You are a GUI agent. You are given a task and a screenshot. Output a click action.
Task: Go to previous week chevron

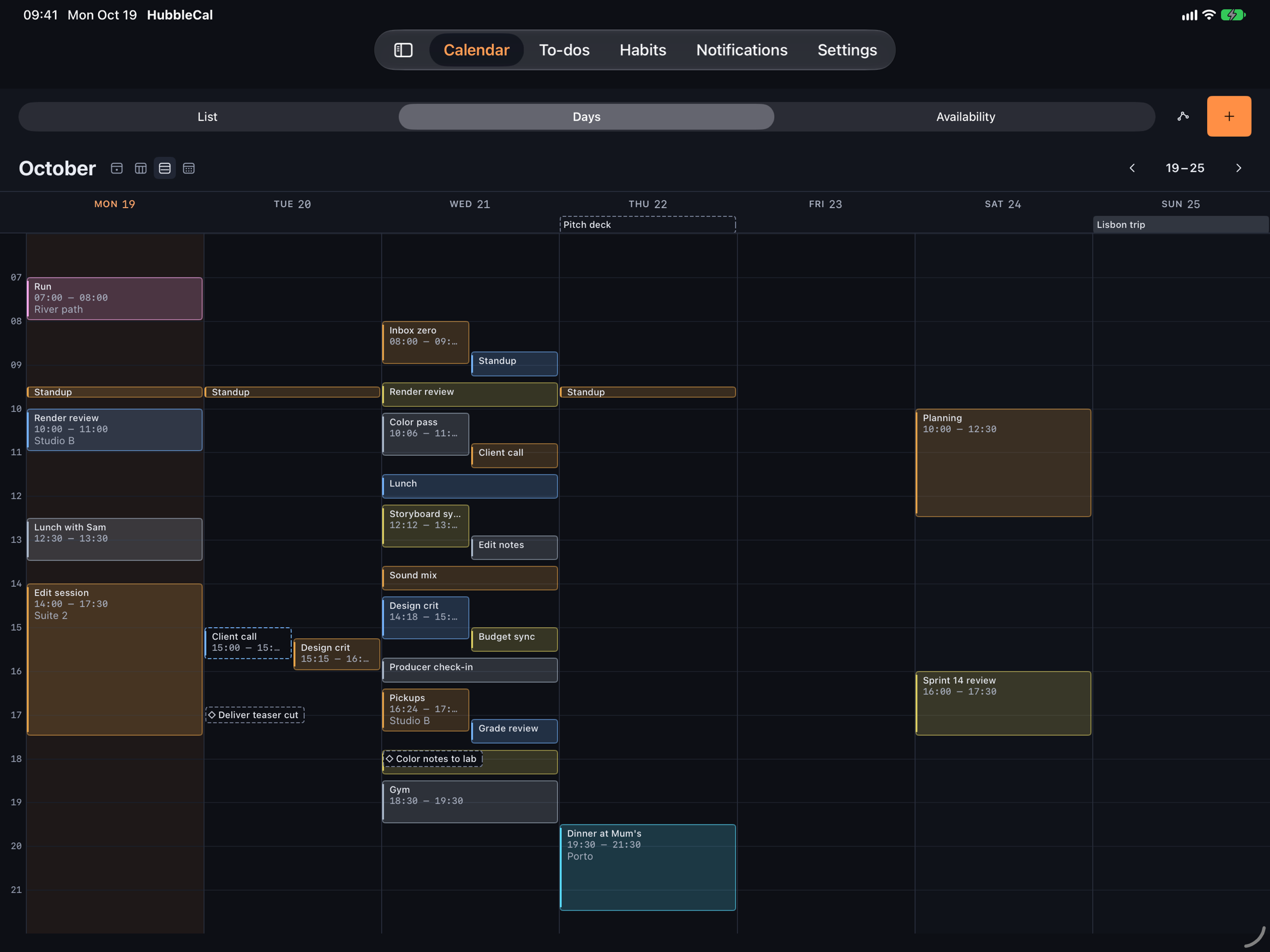tap(1132, 168)
